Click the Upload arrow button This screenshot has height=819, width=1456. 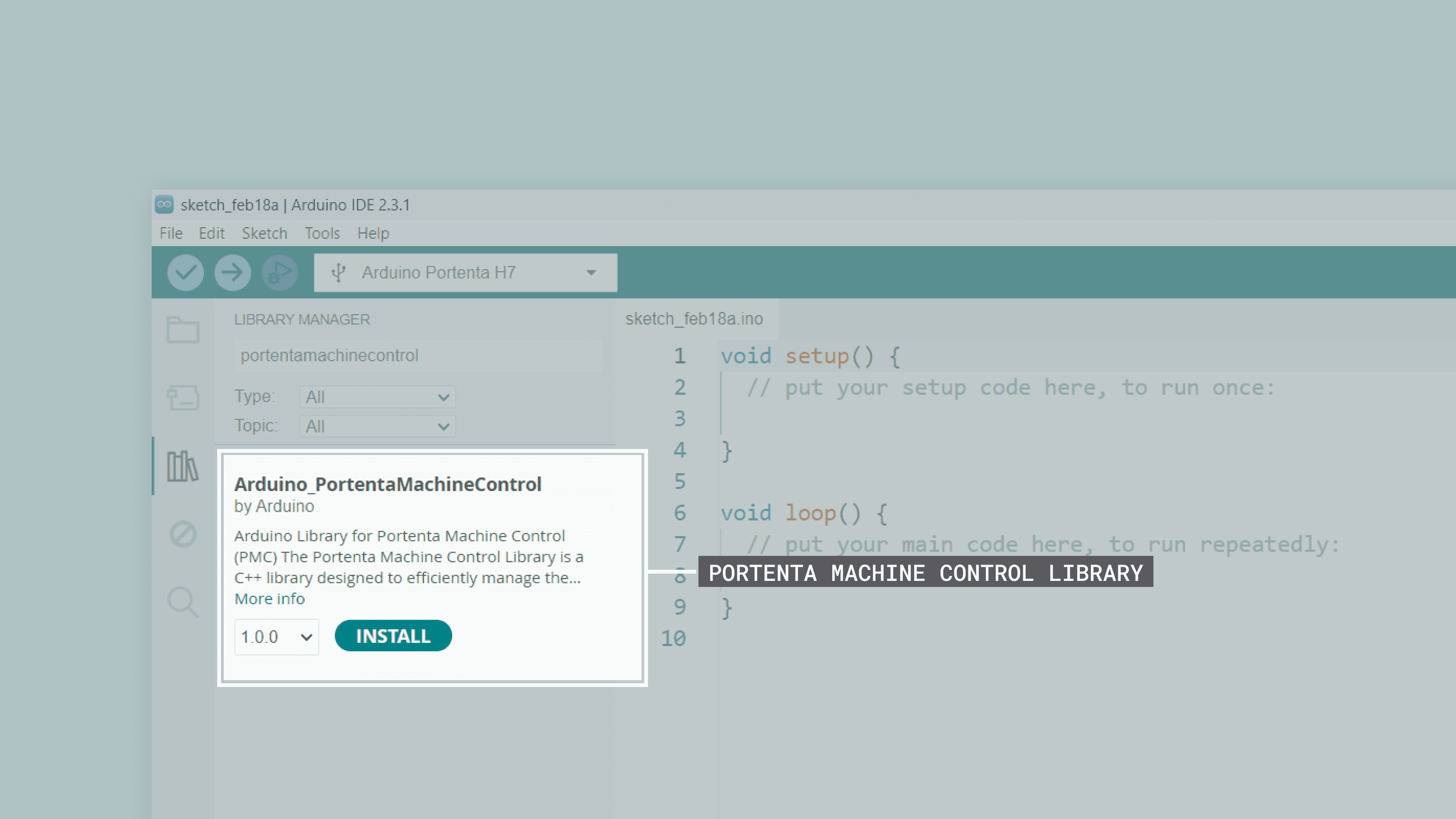coord(232,273)
